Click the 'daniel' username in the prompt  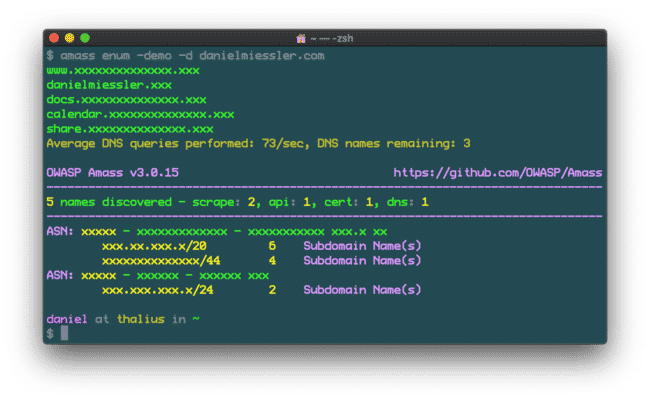point(67,319)
